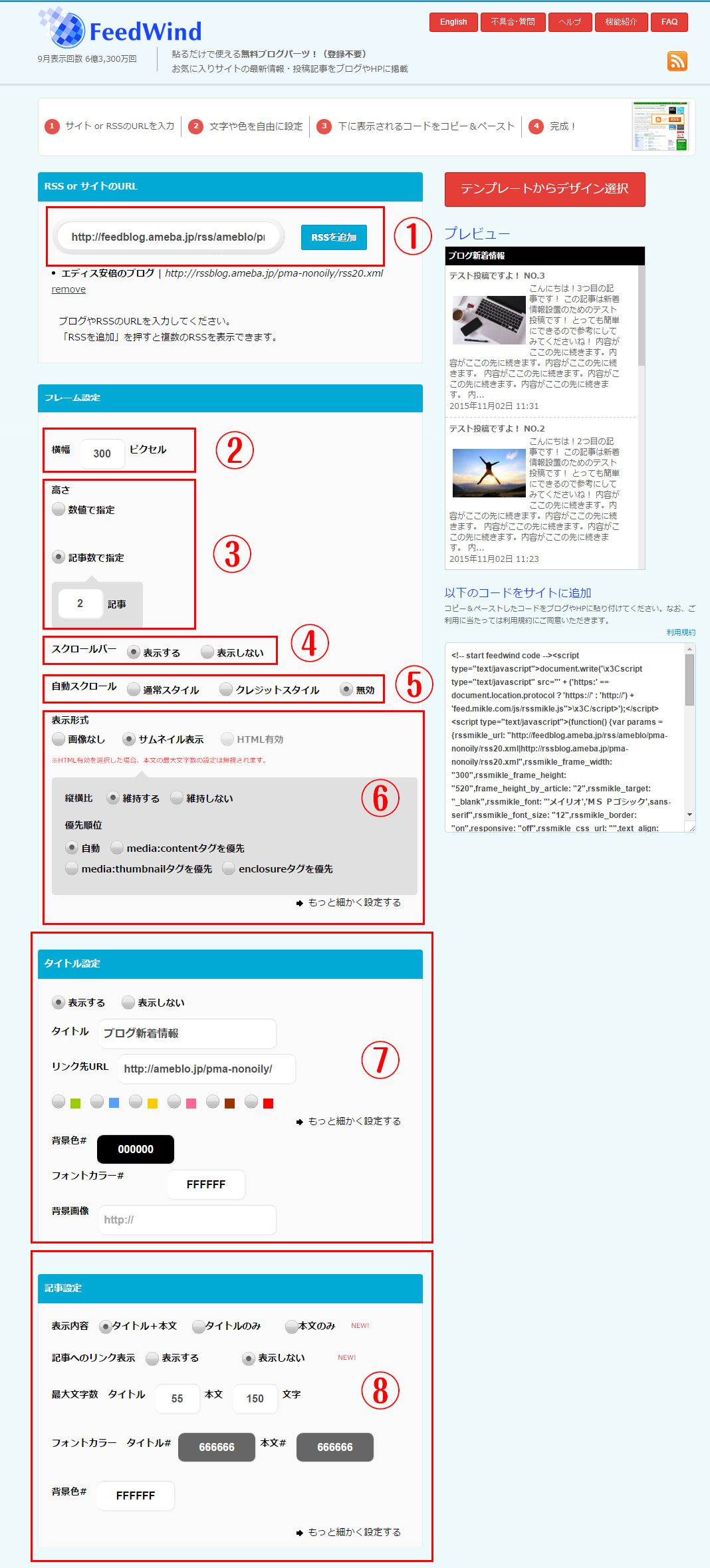Open the orange RSS feed icon
Screen dimensions: 710x1568
tap(677, 61)
